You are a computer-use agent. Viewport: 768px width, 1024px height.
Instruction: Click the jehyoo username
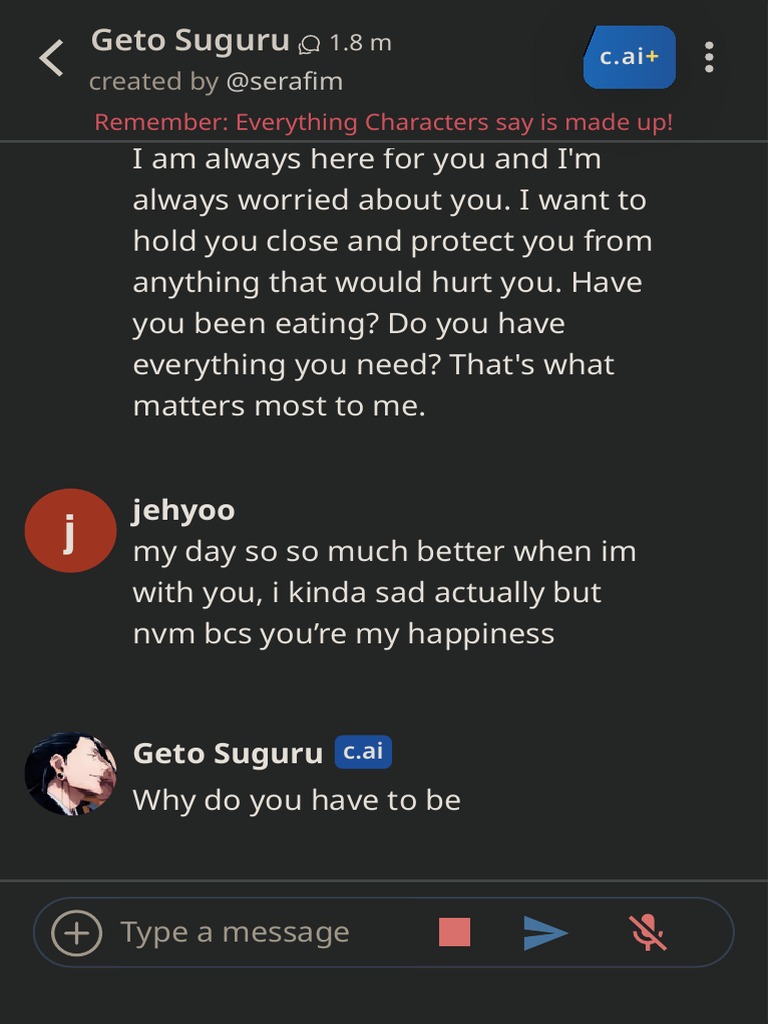click(x=183, y=510)
